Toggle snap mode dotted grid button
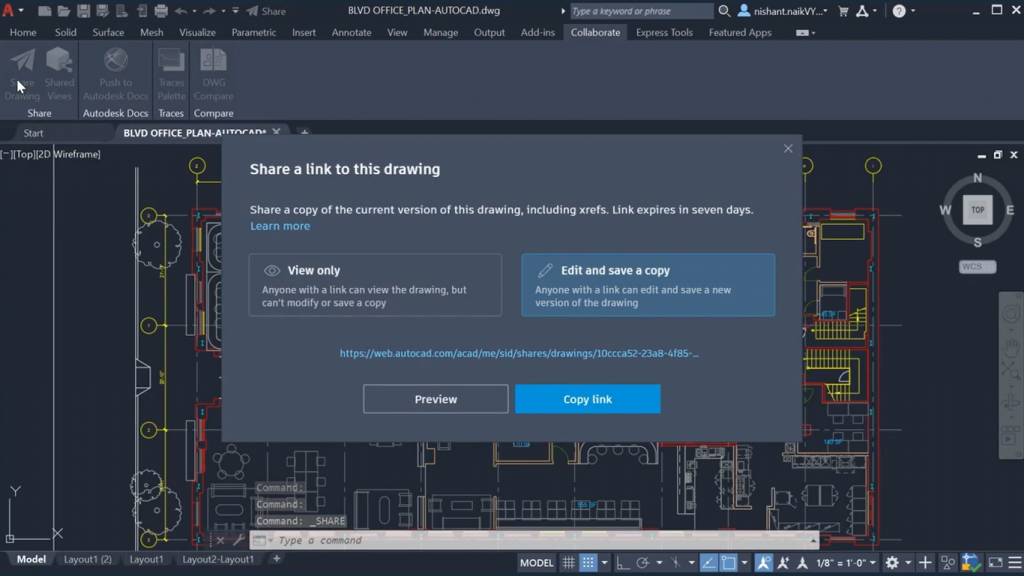 (588, 563)
